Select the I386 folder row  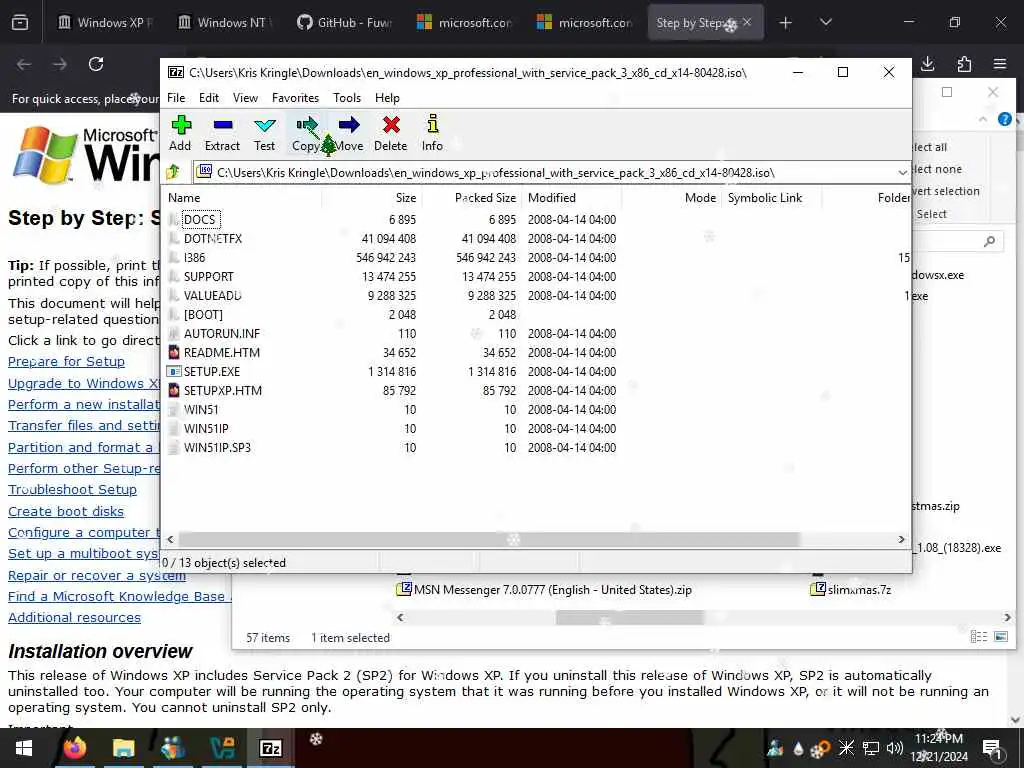pyautogui.click(x=195, y=257)
